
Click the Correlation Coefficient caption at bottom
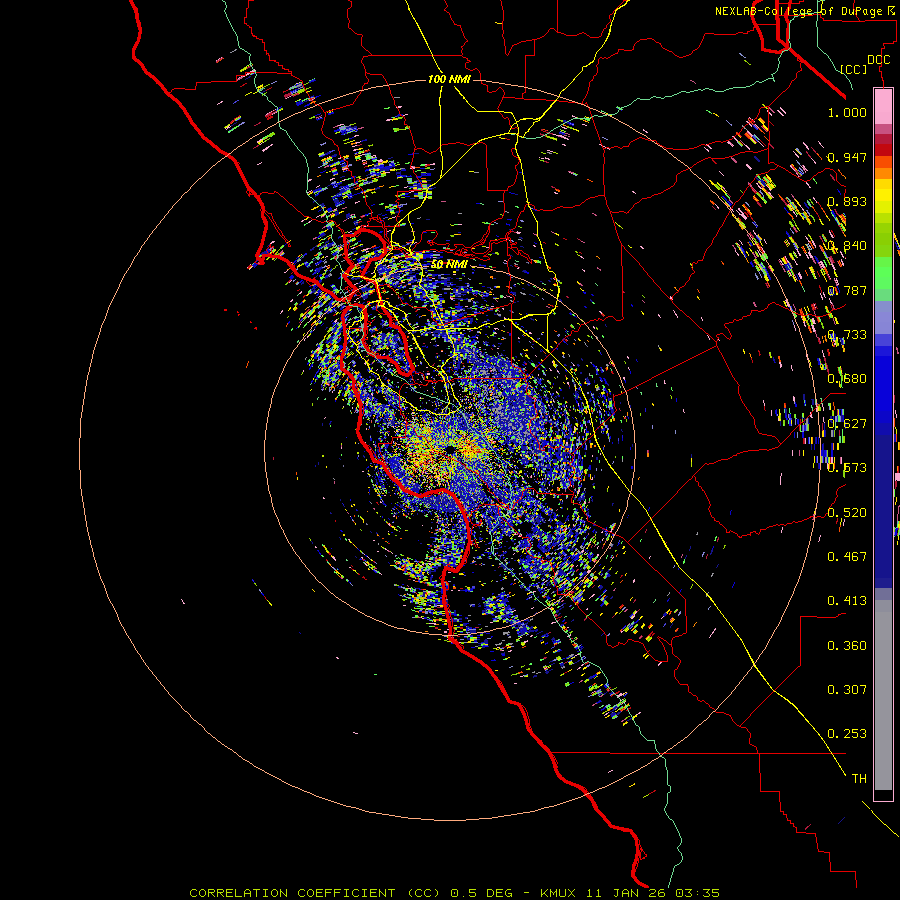click(x=454, y=893)
